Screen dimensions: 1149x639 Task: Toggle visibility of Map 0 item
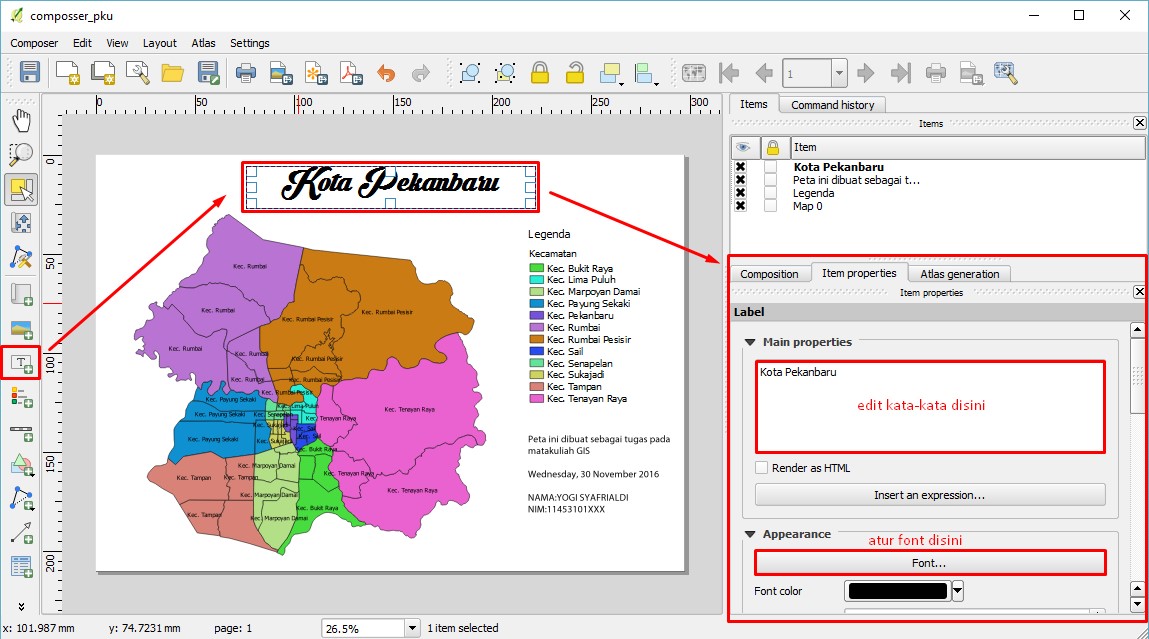point(740,207)
